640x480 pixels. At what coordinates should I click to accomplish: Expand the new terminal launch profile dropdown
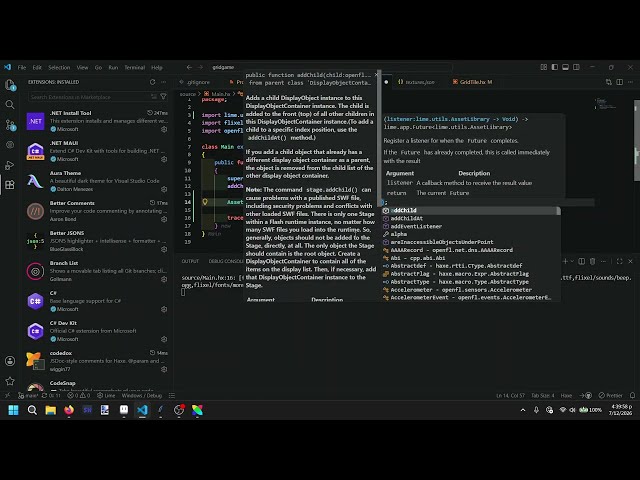click(572, 261)
